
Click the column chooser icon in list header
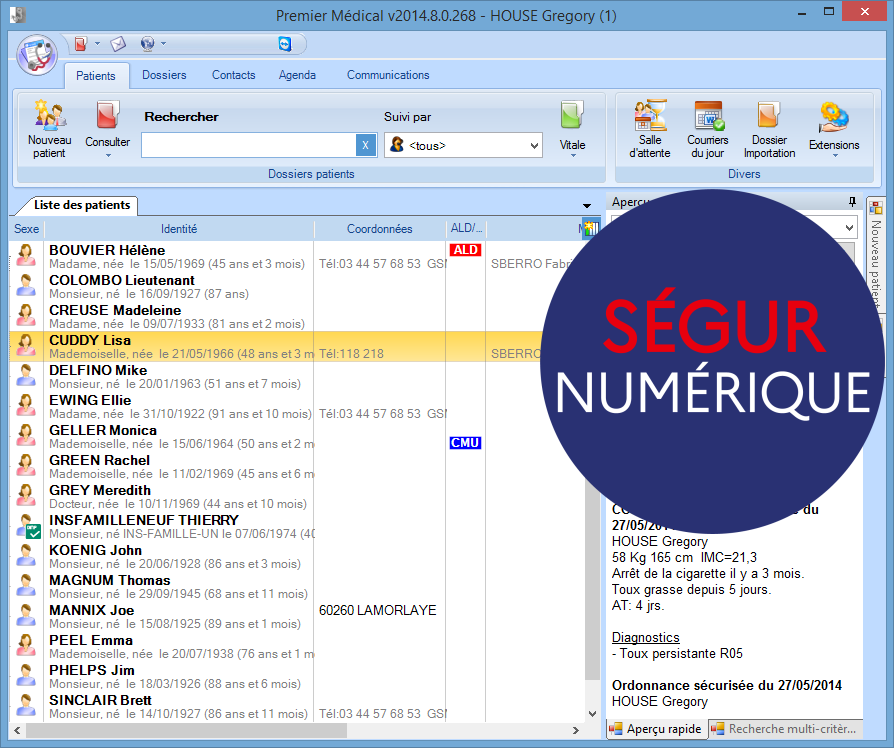[x=591, y=228]
